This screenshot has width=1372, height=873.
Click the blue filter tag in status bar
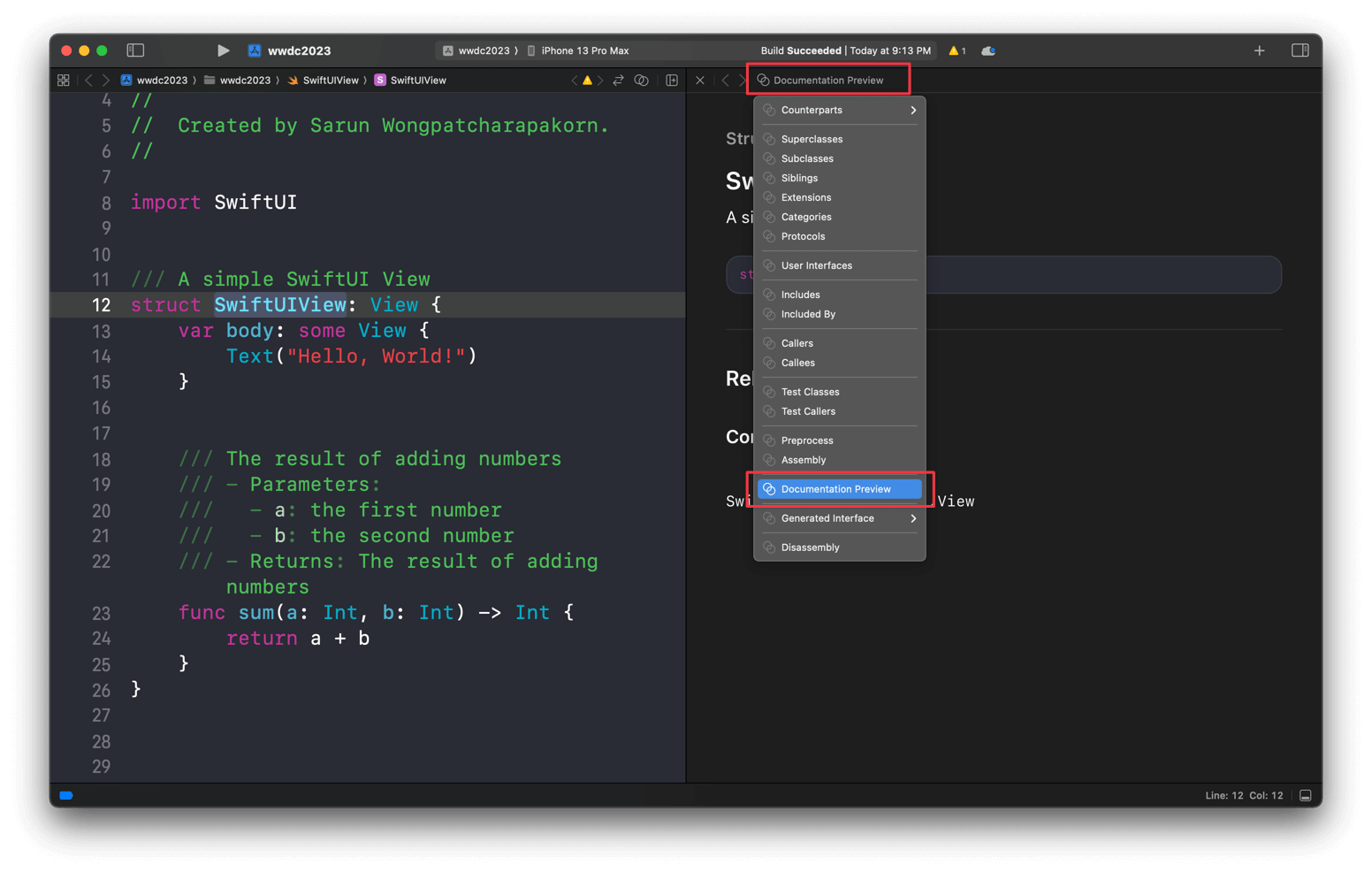click(66, 795)
